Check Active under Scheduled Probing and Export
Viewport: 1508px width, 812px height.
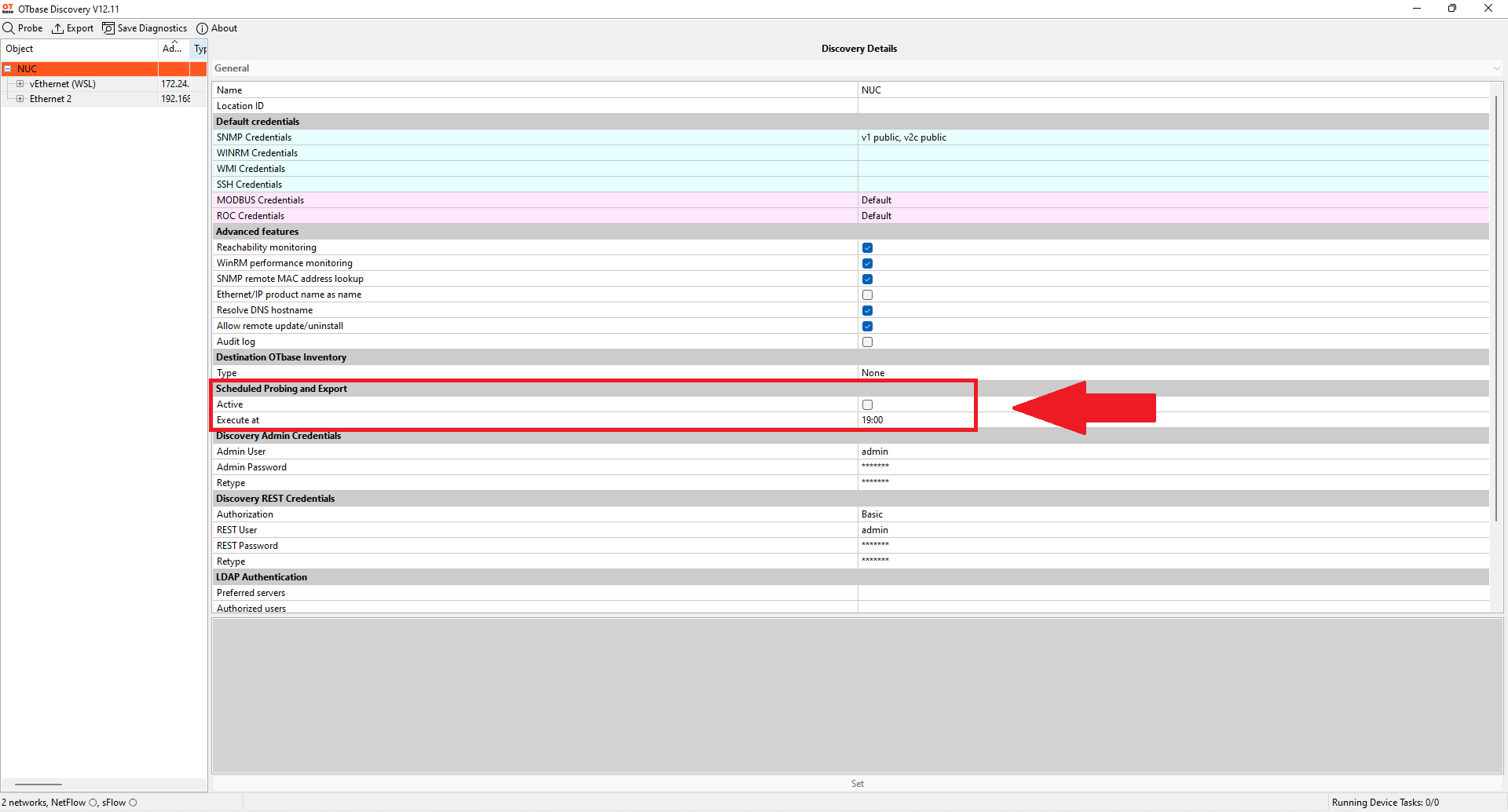tap(867, 404)
